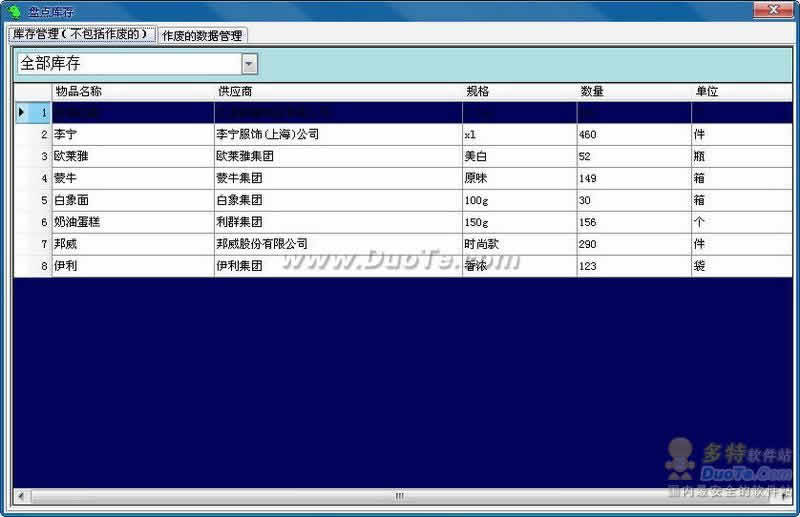This screenshot has width=800, height=517.
Task: Sort by 供应商 column header
Action: 338,91
